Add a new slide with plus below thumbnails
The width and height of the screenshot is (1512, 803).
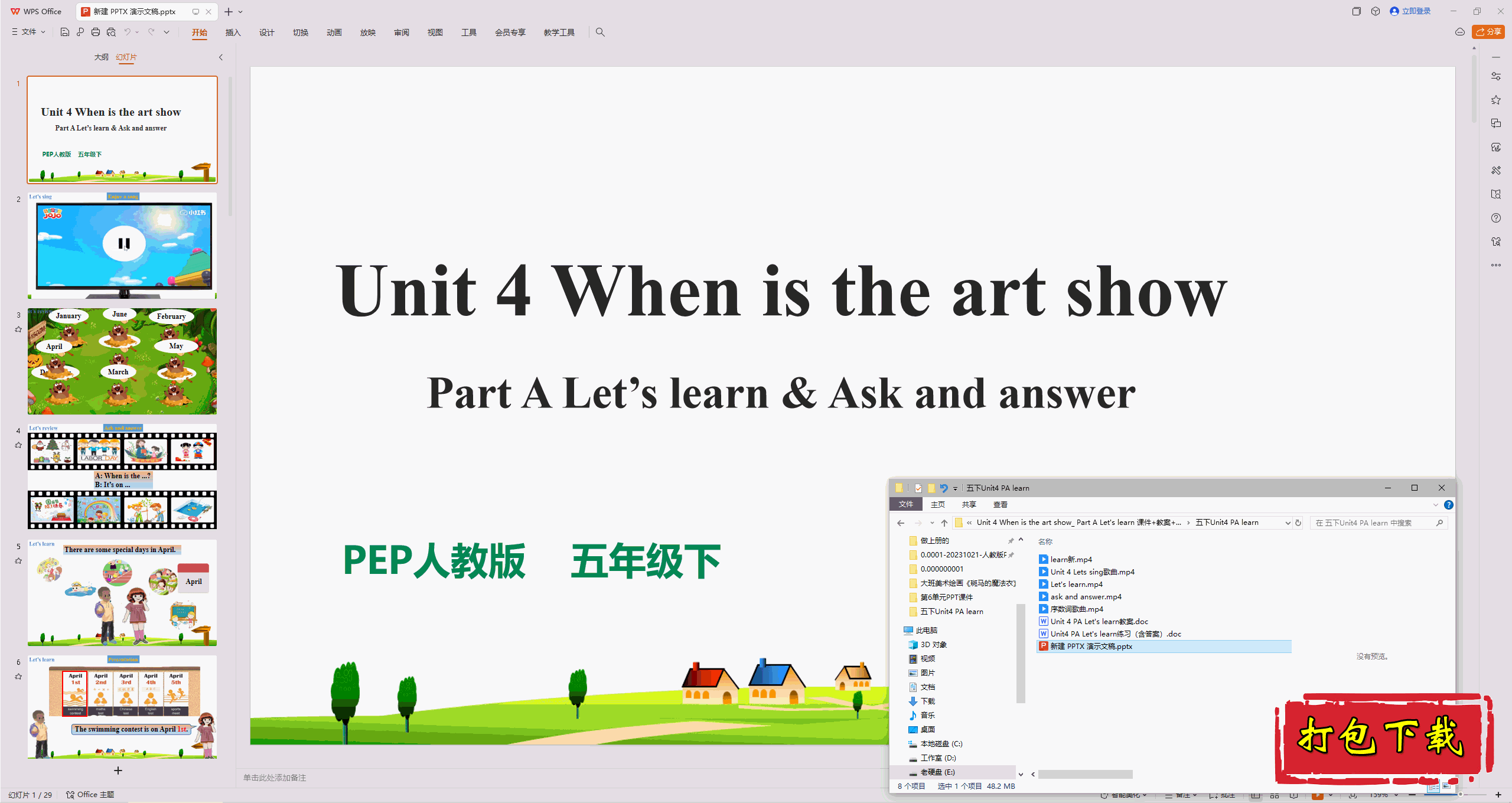pos(118,771)
